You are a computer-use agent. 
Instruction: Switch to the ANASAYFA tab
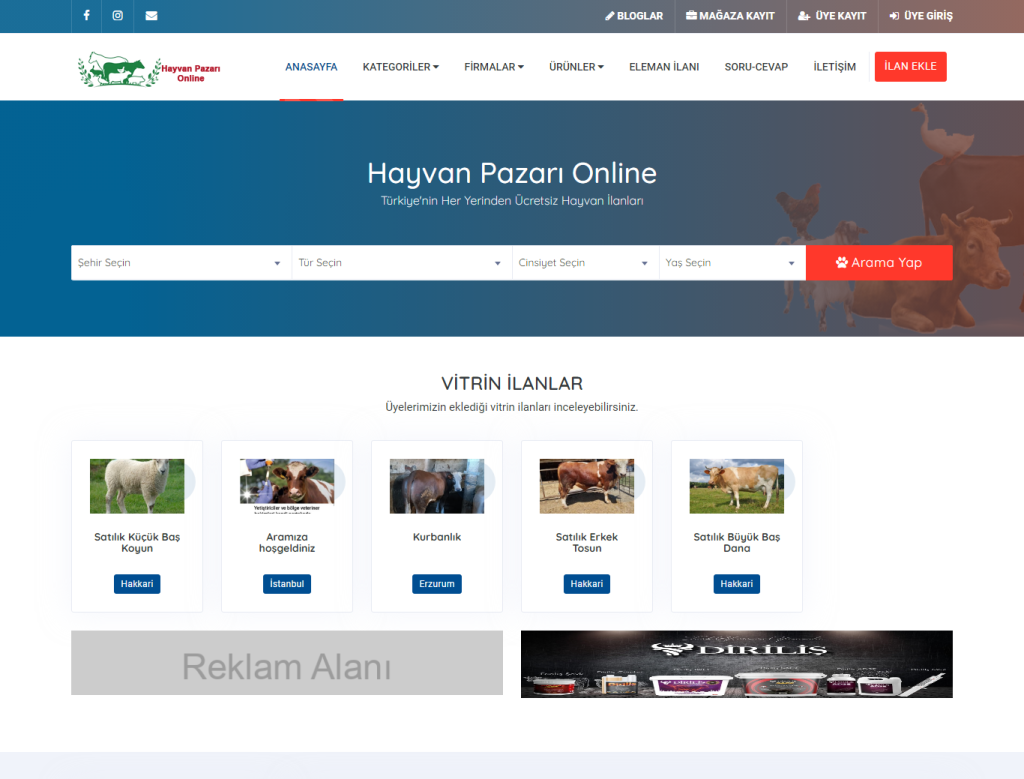[x=311, y=67]
